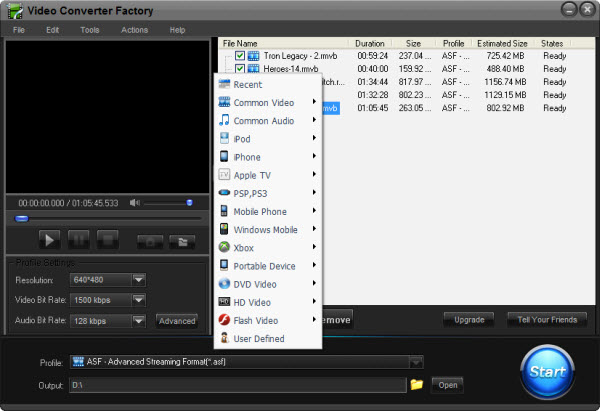Click the snapshot camera button
Screen dimensions: 600x411
coord(150,241)
